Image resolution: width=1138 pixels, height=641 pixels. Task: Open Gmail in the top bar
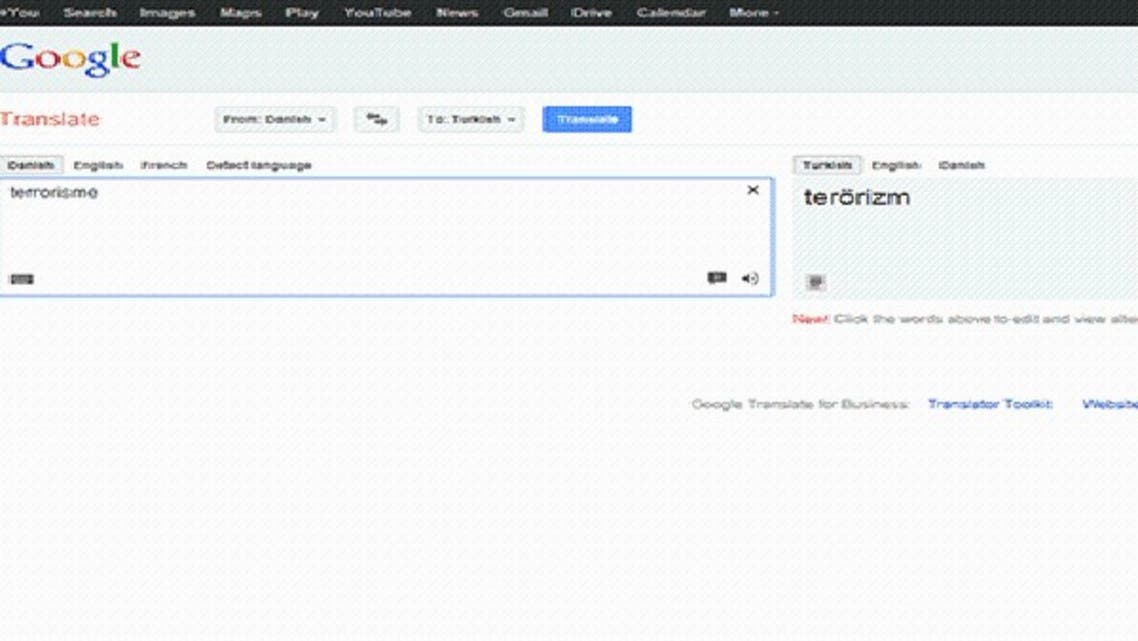coord(525,12)
